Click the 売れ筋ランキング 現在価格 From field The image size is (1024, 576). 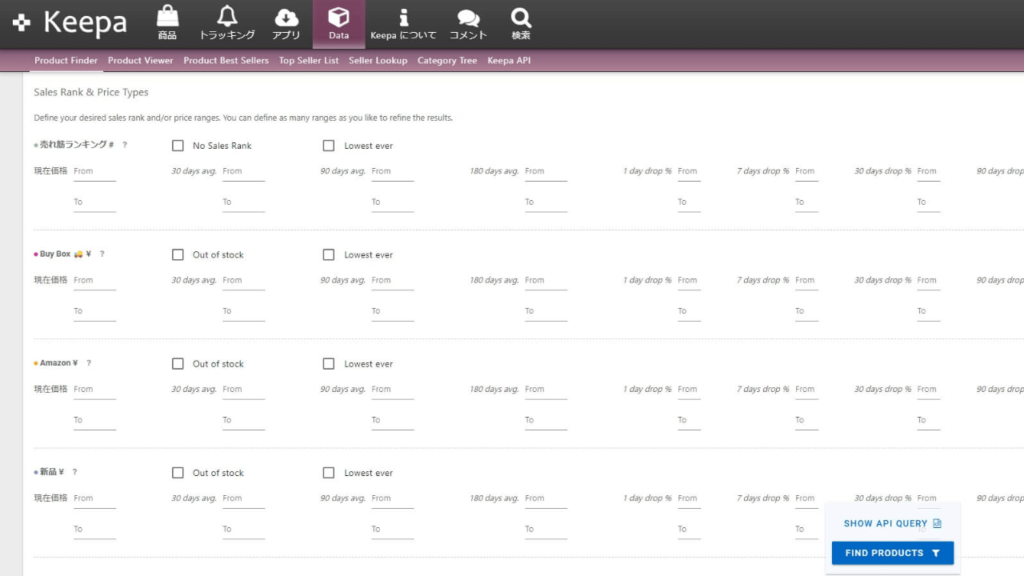tap(95, 172)
